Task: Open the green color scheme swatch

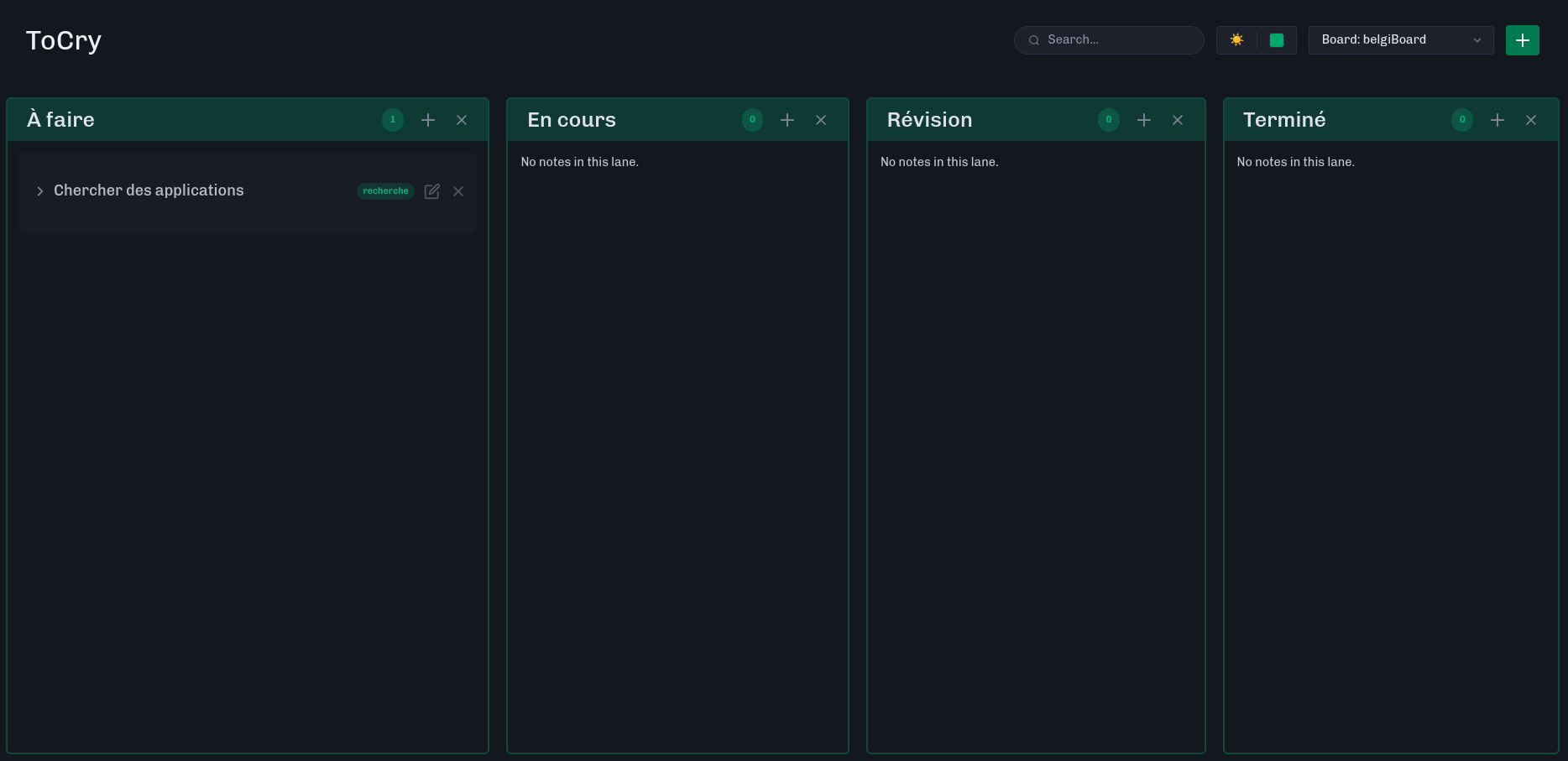Action: click(x=1277, y=40)
